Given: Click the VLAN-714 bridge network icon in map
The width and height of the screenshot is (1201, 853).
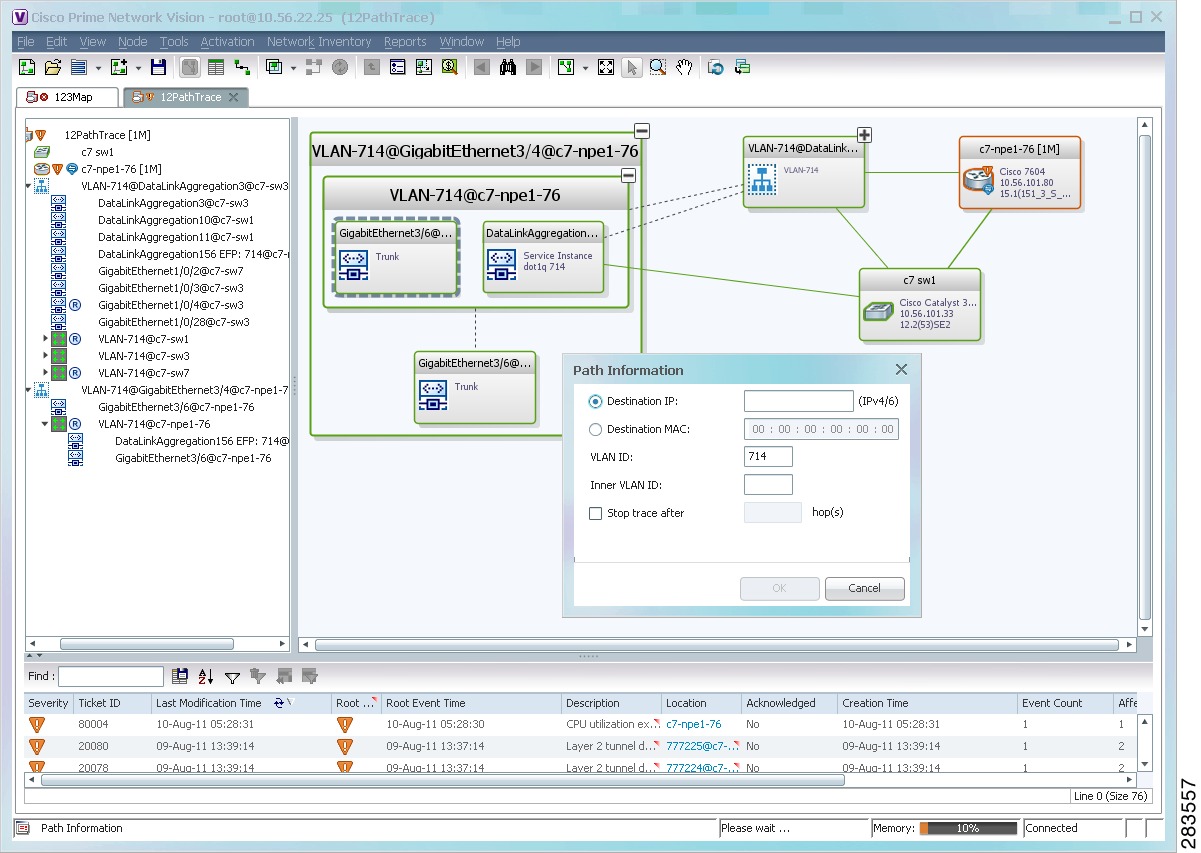Looking at the screenshot, I should click(x=762, y=179).
